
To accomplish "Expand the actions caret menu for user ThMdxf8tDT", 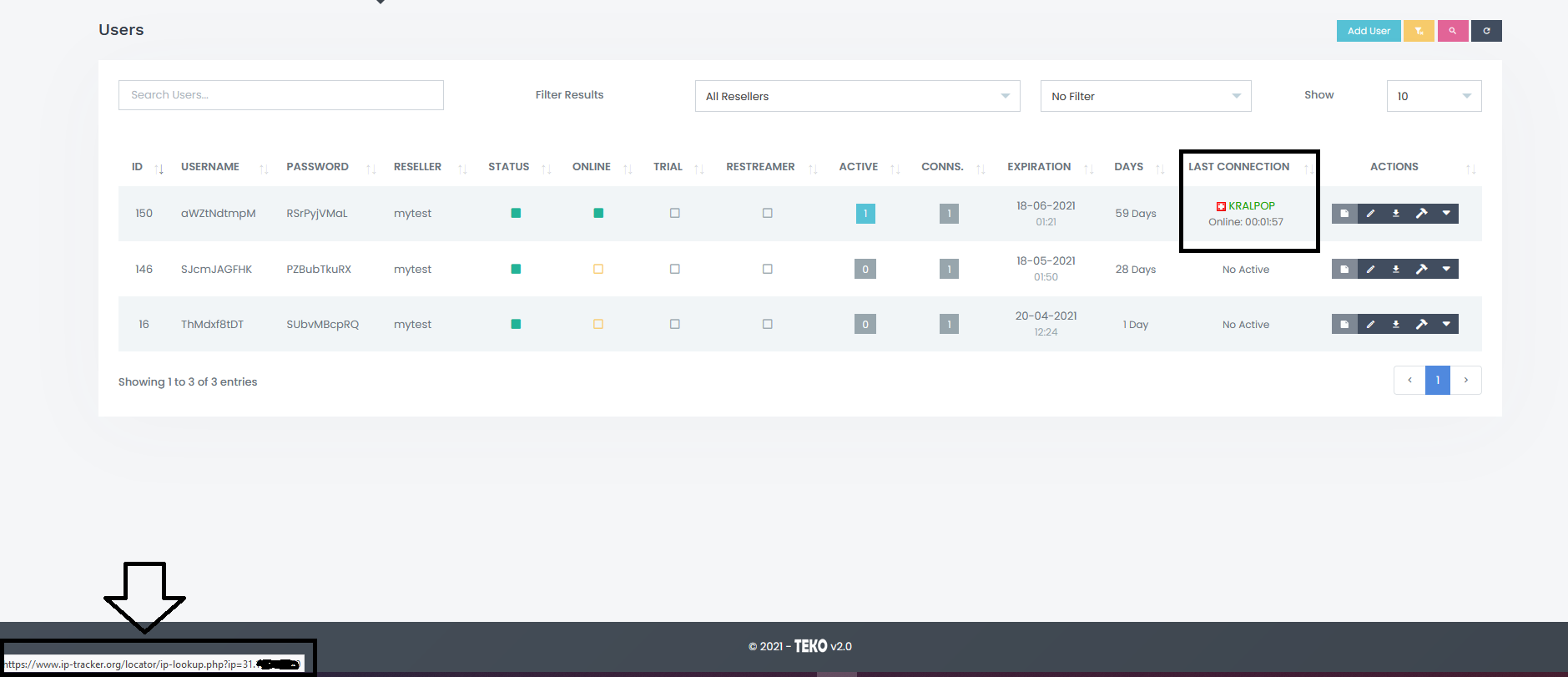I will (x=1446, y=324).
